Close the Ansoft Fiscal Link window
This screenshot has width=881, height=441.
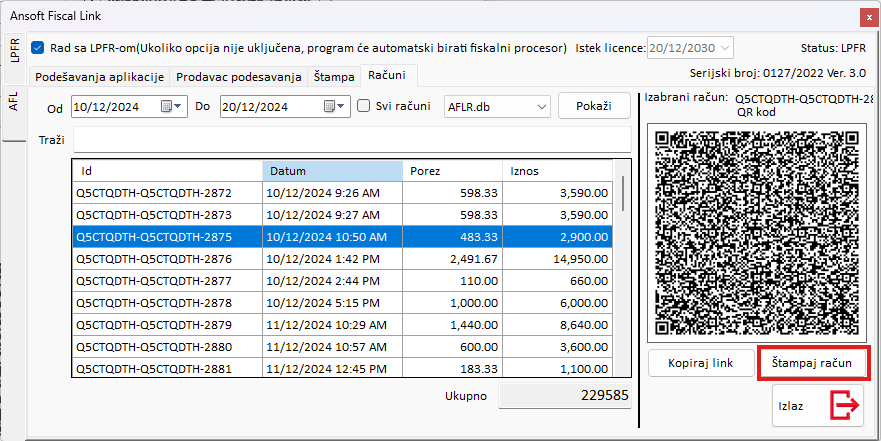pyautogui.click(x=869, y=17)
